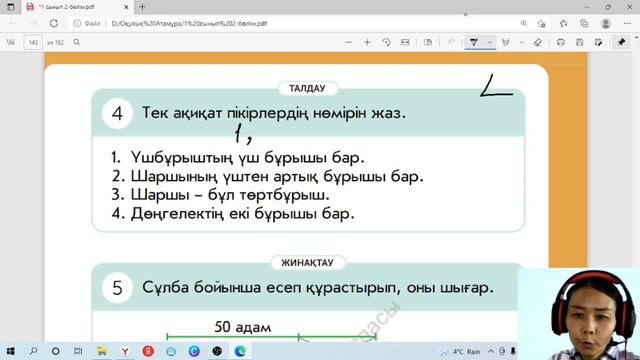
Task: Activate the Read aloud tool
Action: pyautogui.click(x=451, y=42)
